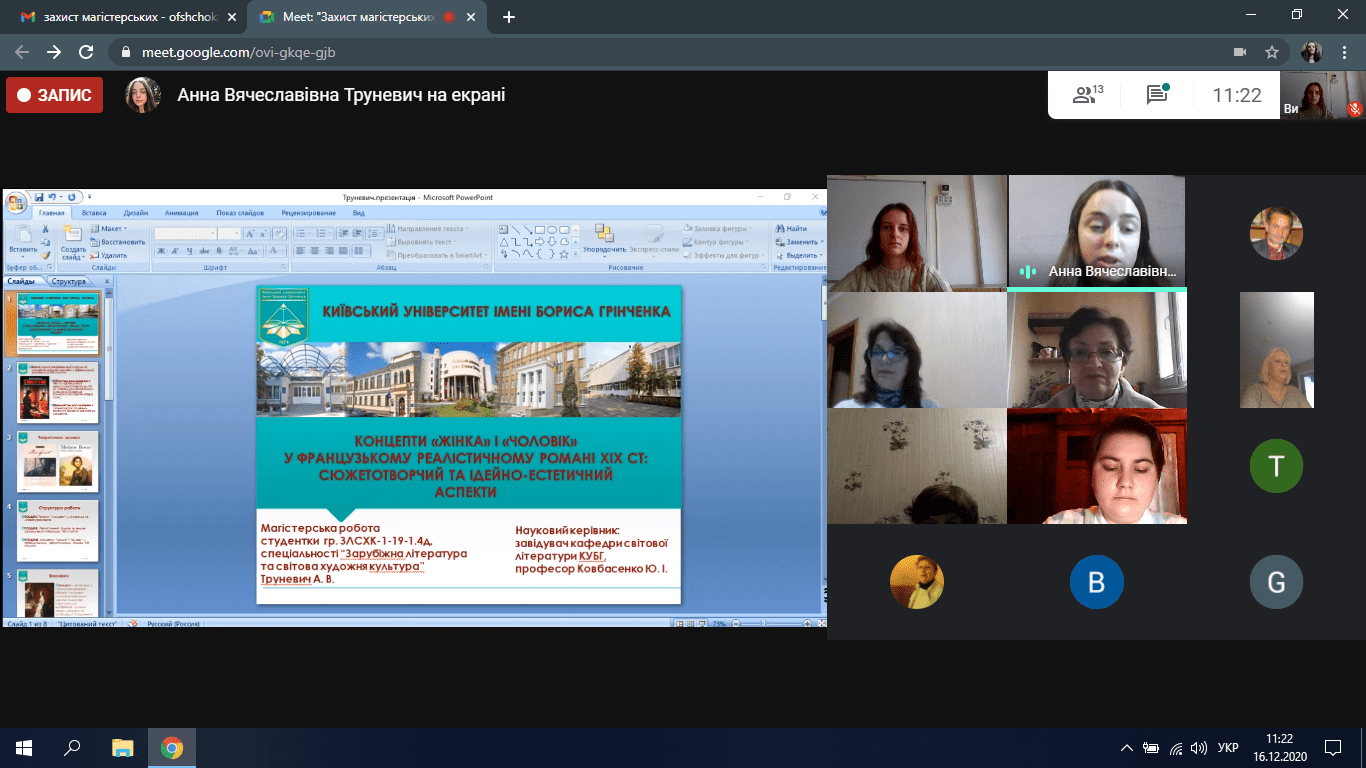The image size is (1366, 768).
Task: Toggle bold formatting in the PowerPoint ribbon
Action: 160,251
